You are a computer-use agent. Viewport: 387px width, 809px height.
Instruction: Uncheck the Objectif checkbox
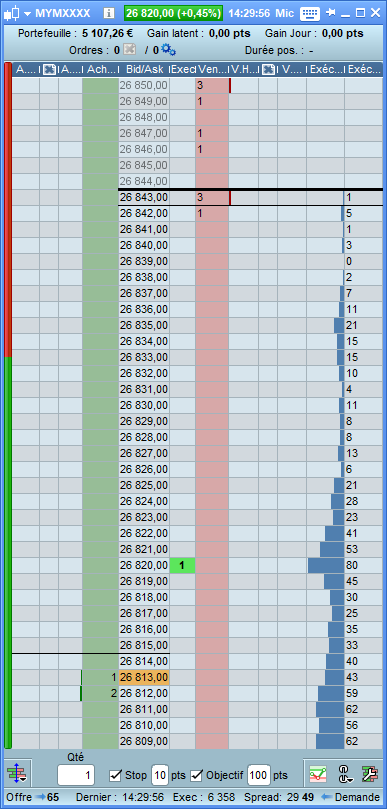pos(197,775)
